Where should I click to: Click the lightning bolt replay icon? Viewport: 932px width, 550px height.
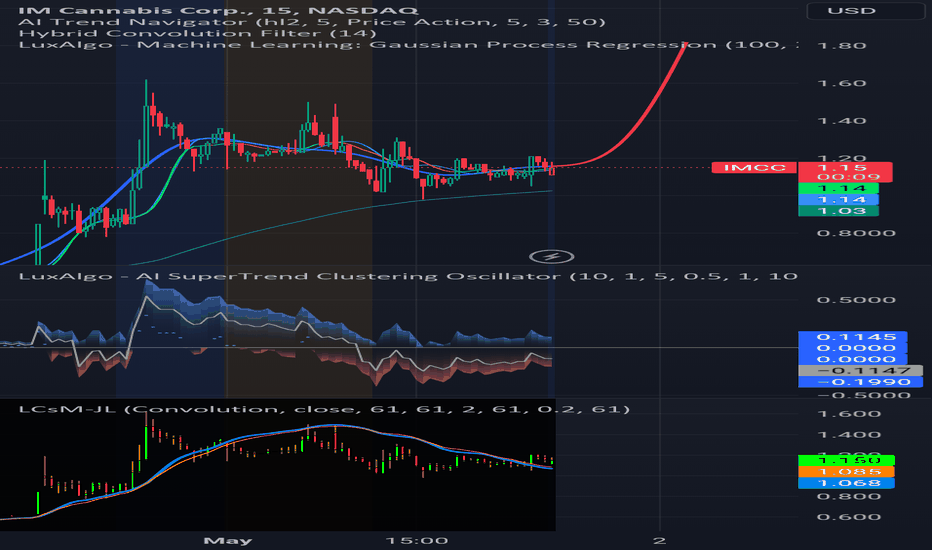click(x=552, y=257)
